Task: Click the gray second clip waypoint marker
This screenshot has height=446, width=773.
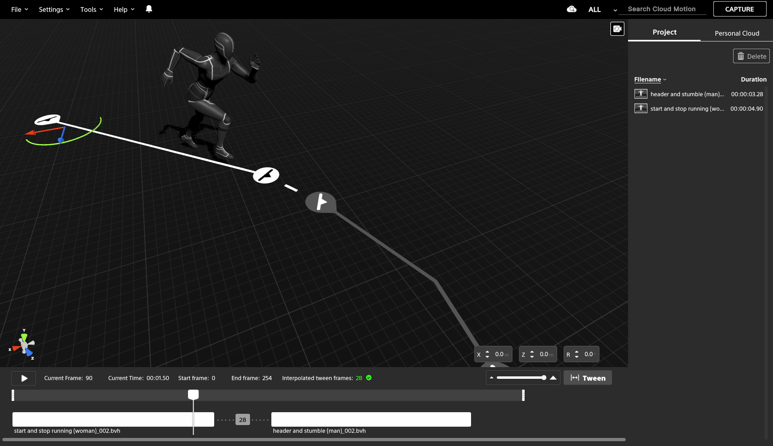Action: 321,202
